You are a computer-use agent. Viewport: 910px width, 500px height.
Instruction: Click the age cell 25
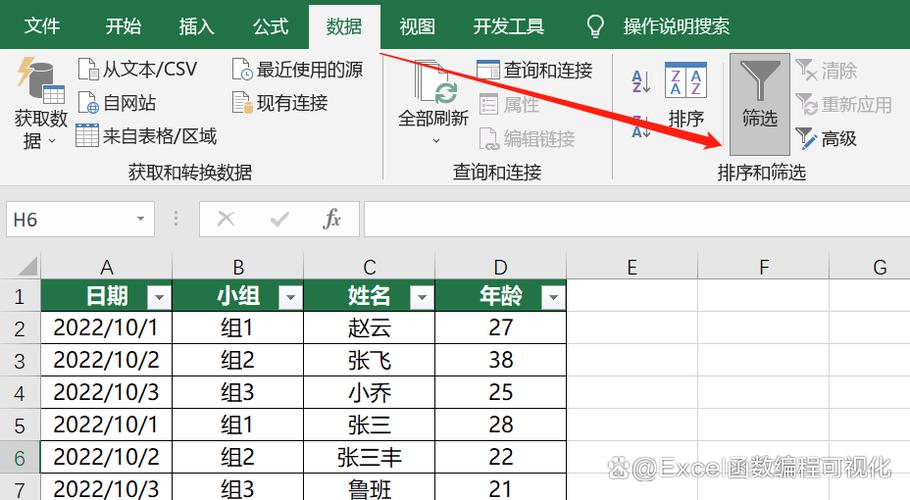501,393
